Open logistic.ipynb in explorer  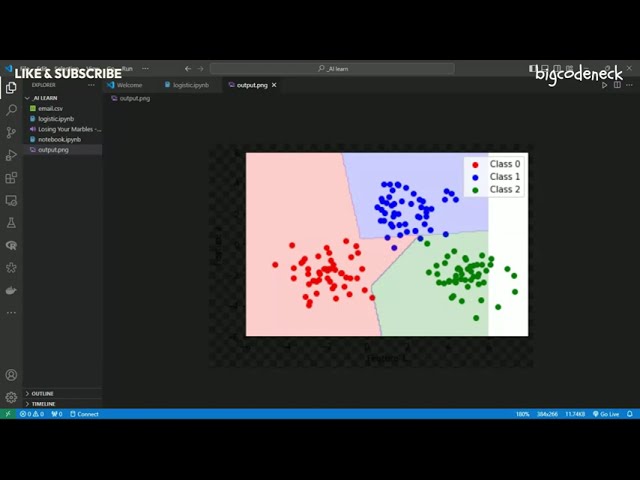(x=62, y=119)
